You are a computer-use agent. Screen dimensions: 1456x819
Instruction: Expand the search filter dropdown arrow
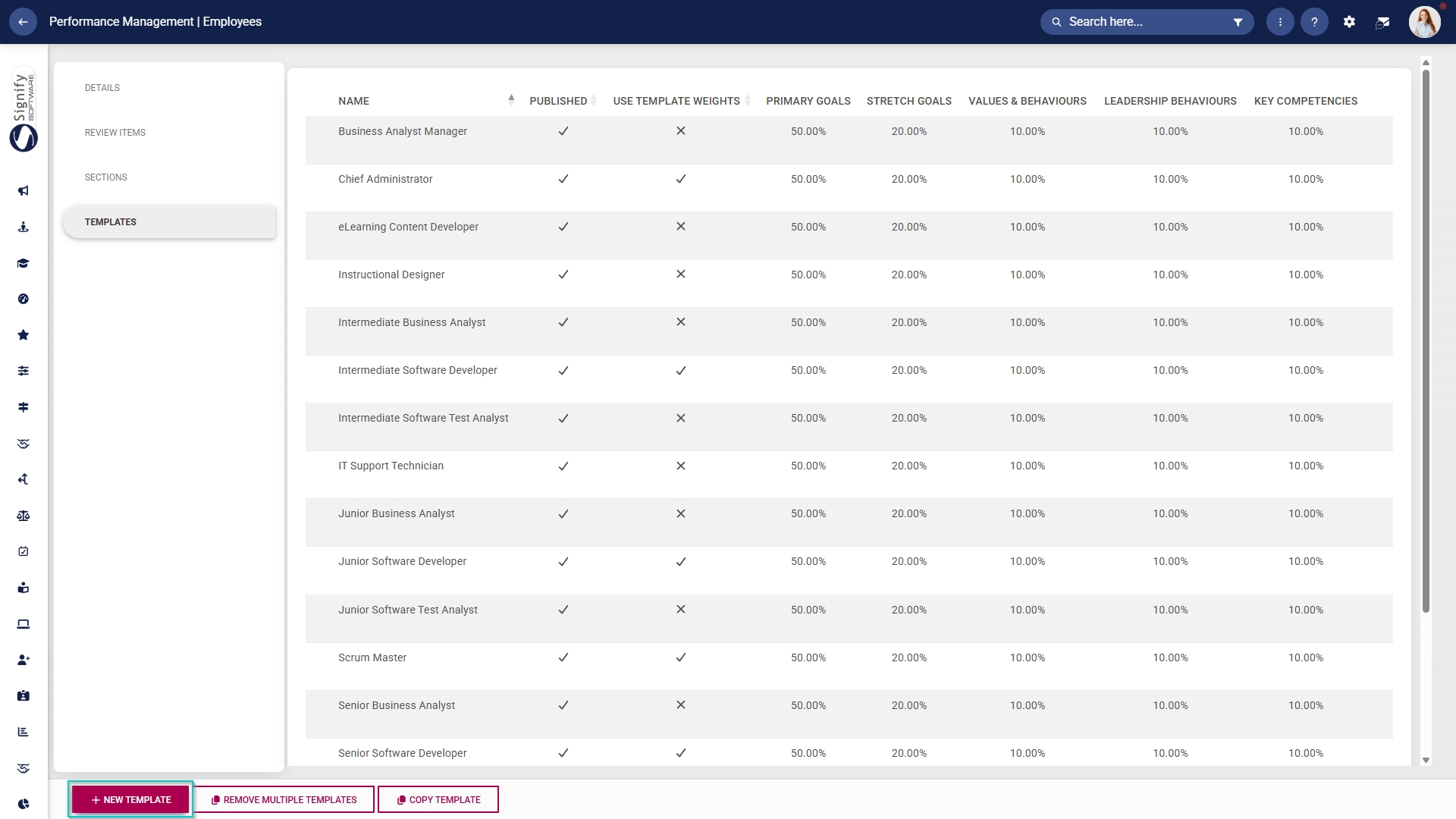(x=1238, y=22)
